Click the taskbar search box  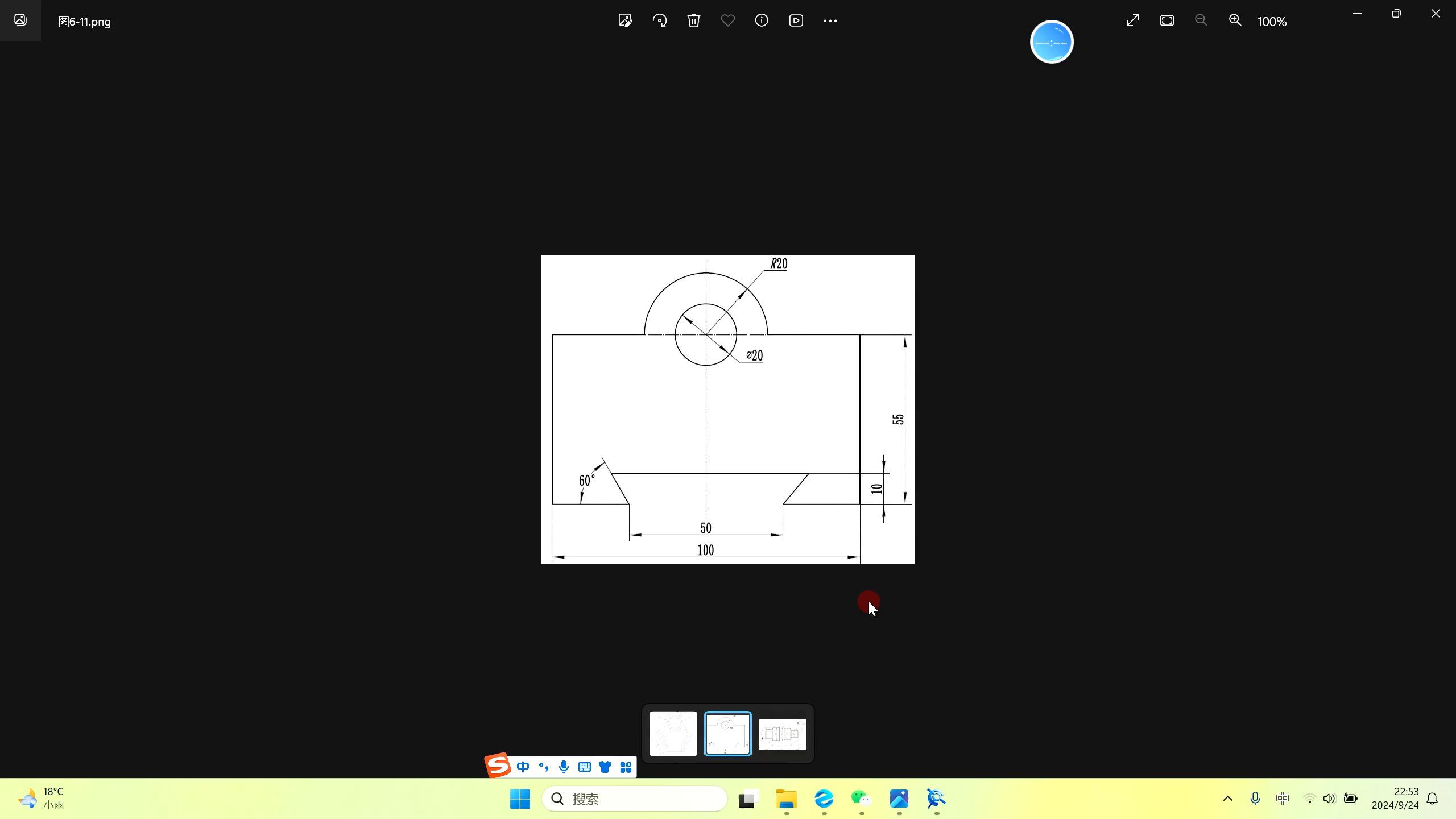click(x=635, y=799)
